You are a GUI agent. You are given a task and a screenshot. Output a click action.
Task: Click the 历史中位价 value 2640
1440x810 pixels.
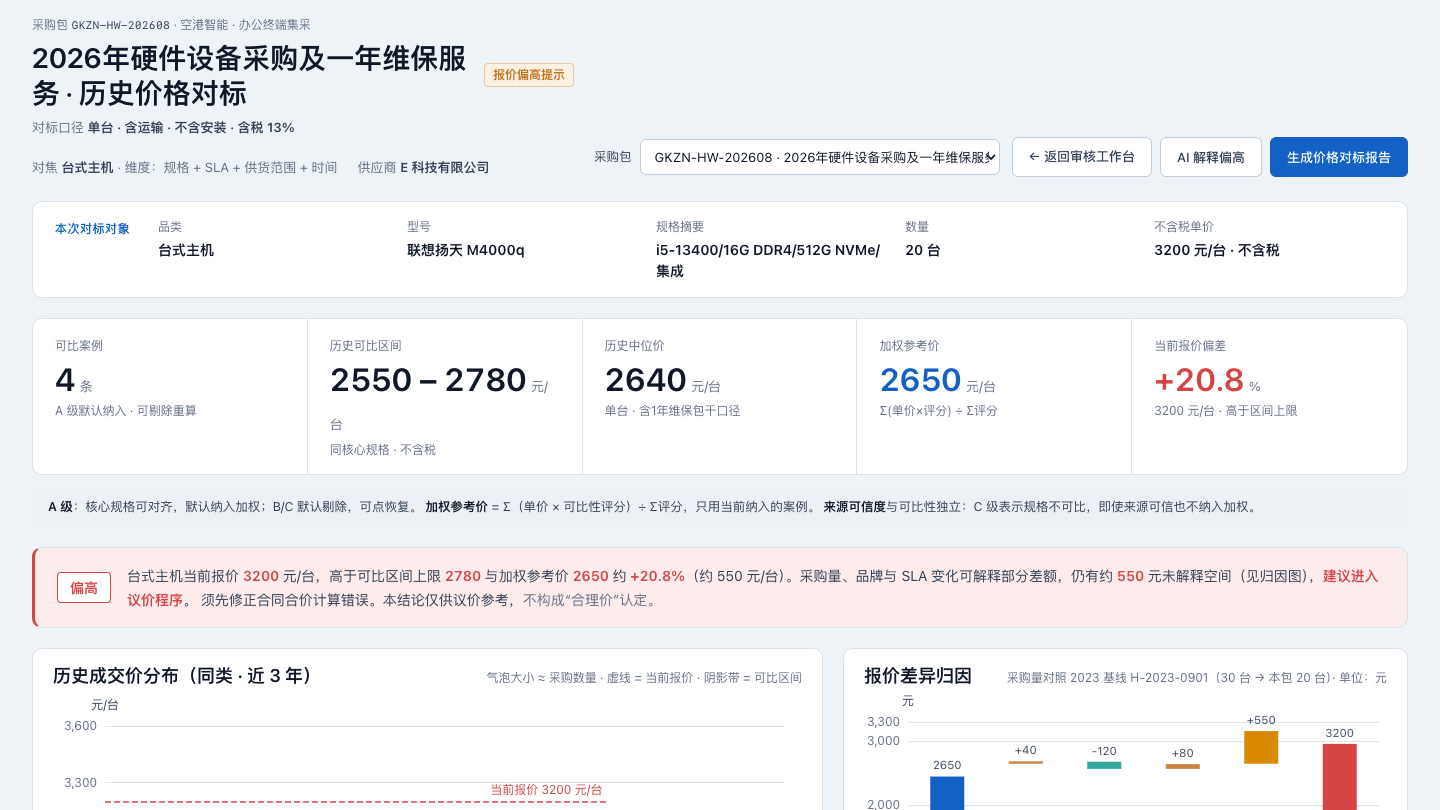[x=646, y=380]
